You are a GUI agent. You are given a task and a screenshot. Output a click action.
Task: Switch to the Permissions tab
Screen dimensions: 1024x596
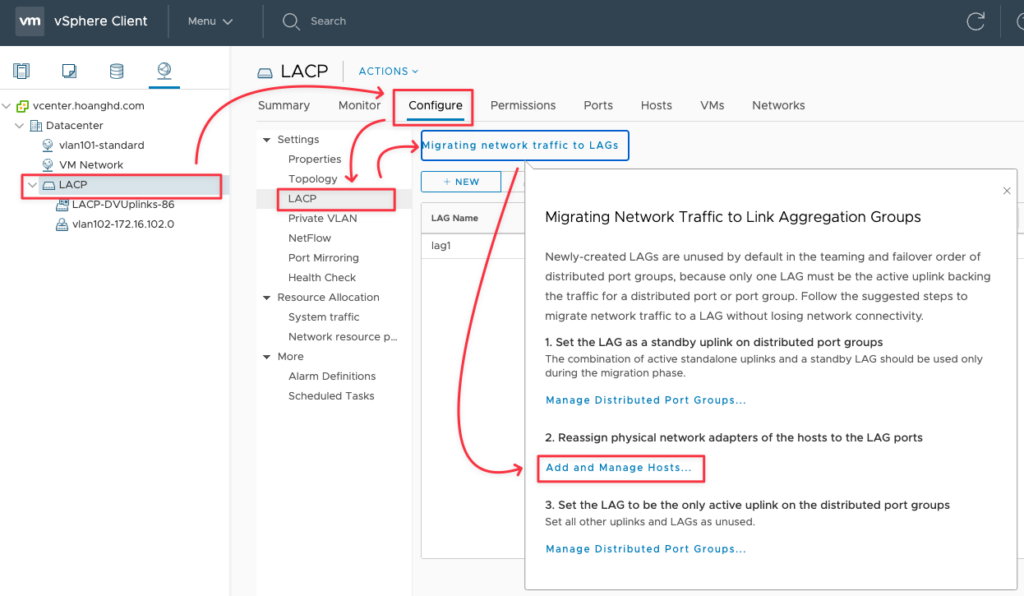point(522,105)
